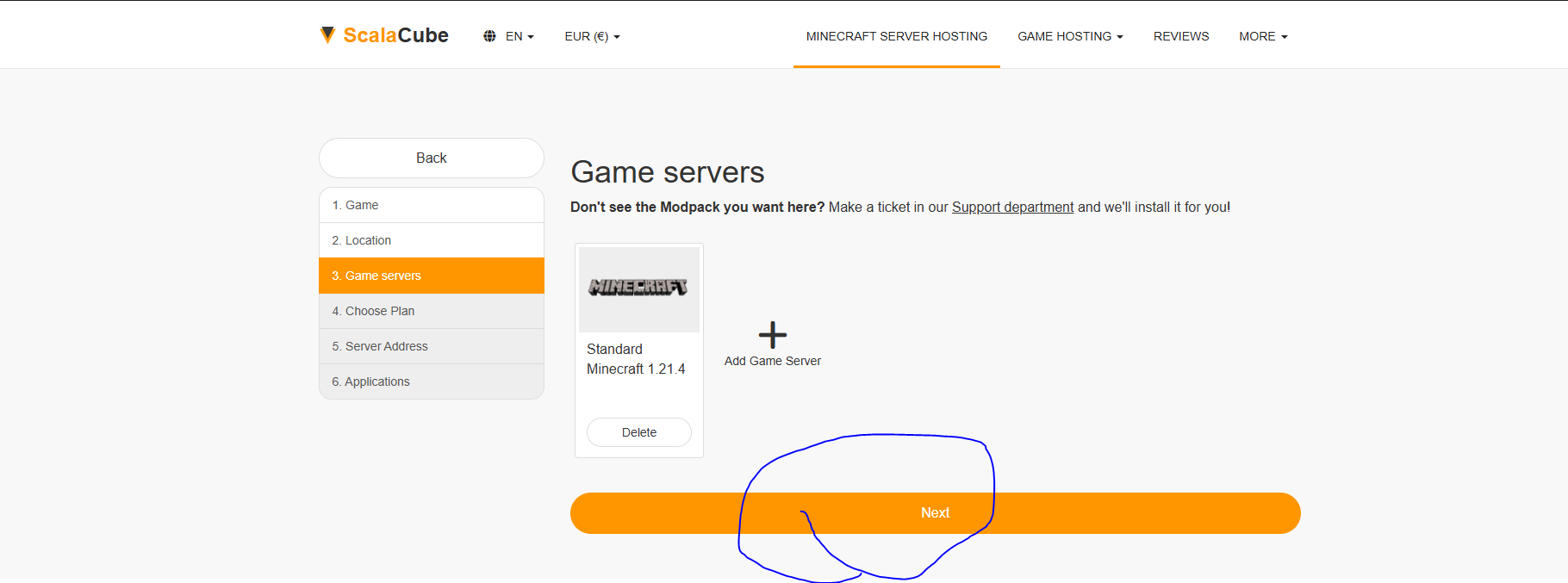The width and height of the screenshot is (1568, 583).
Task: Select step 6. Applications
Action: tap(432, 381)
